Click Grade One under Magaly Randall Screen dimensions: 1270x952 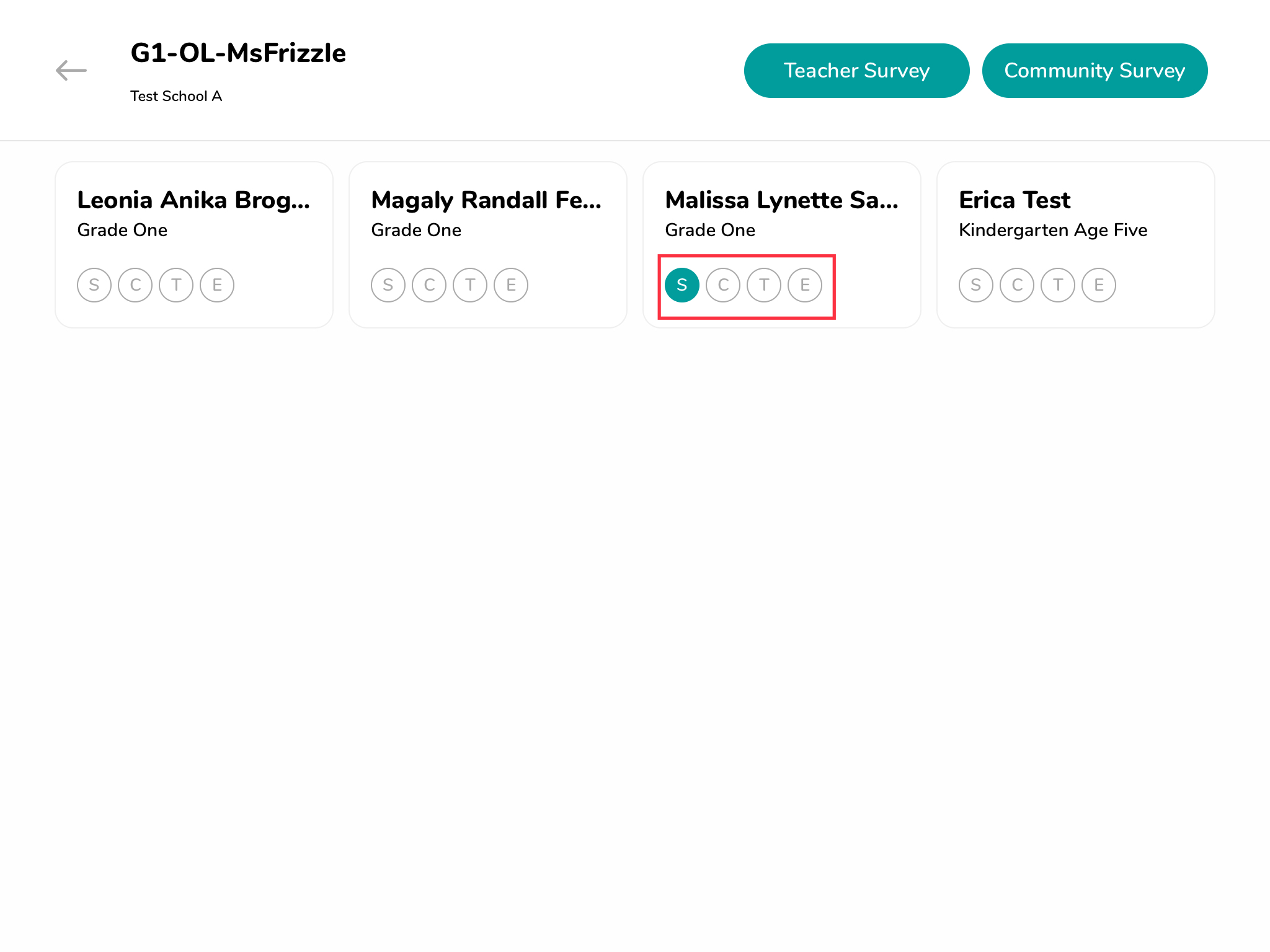point(416,230)
